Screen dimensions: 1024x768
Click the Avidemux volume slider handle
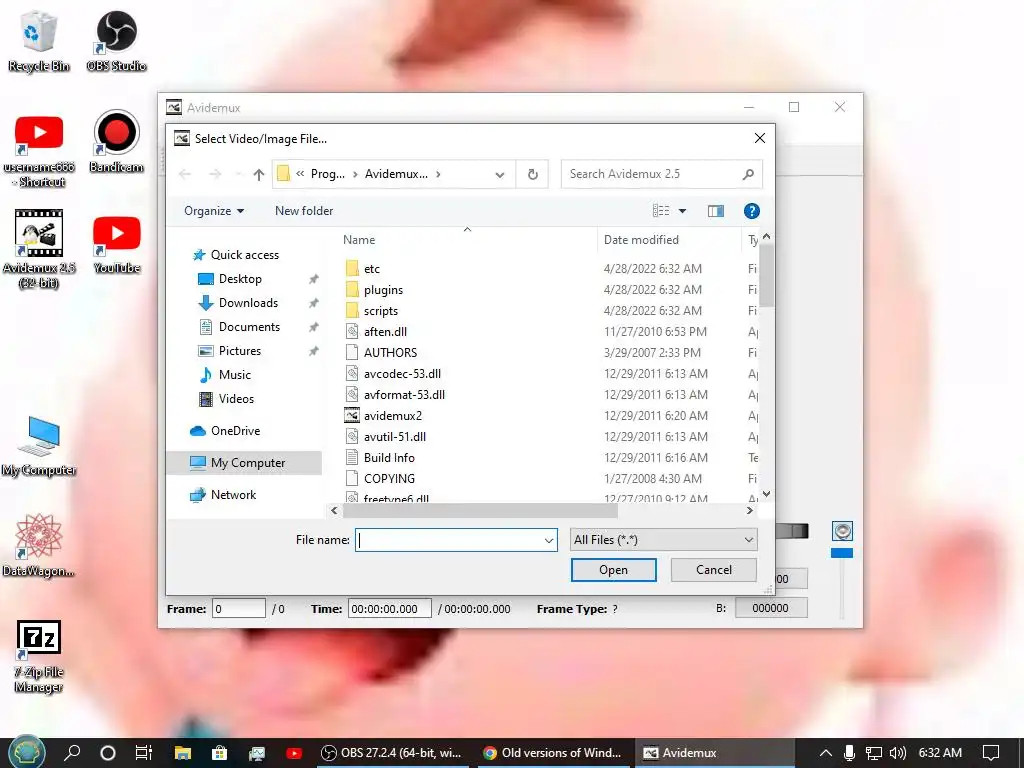coord(842,553)
